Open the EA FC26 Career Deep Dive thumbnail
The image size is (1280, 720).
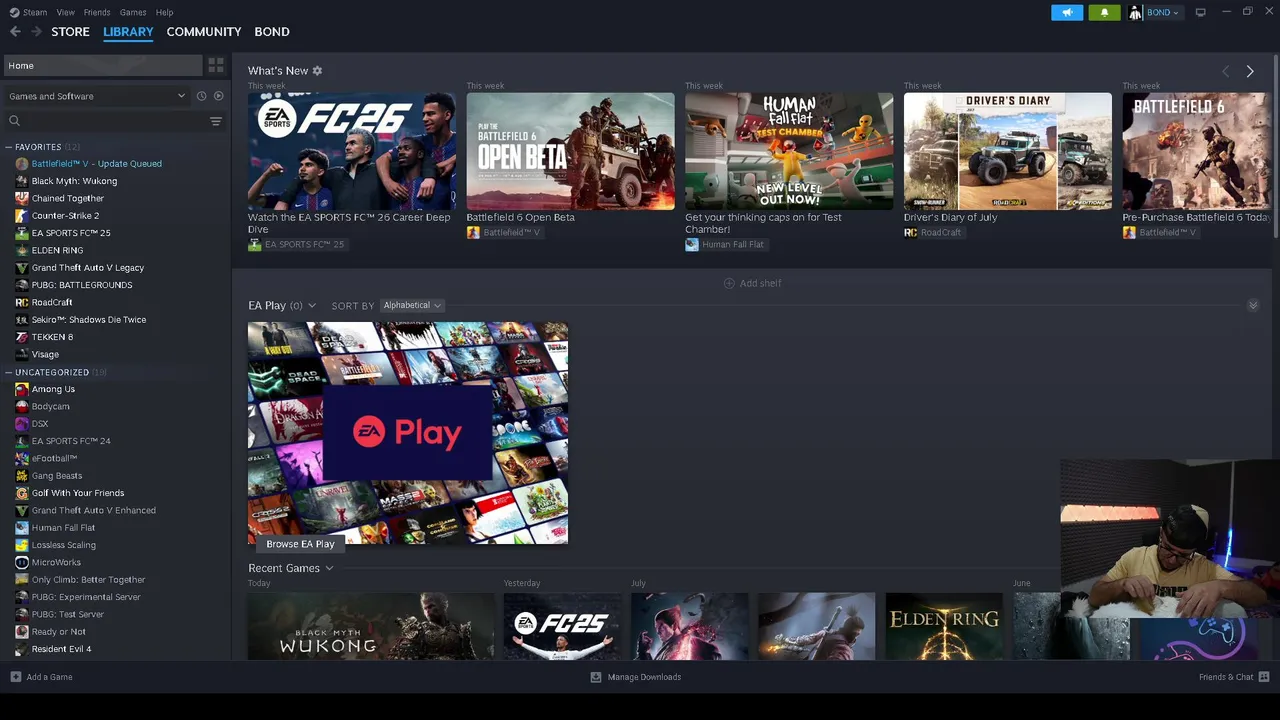[x=352, y=151]
